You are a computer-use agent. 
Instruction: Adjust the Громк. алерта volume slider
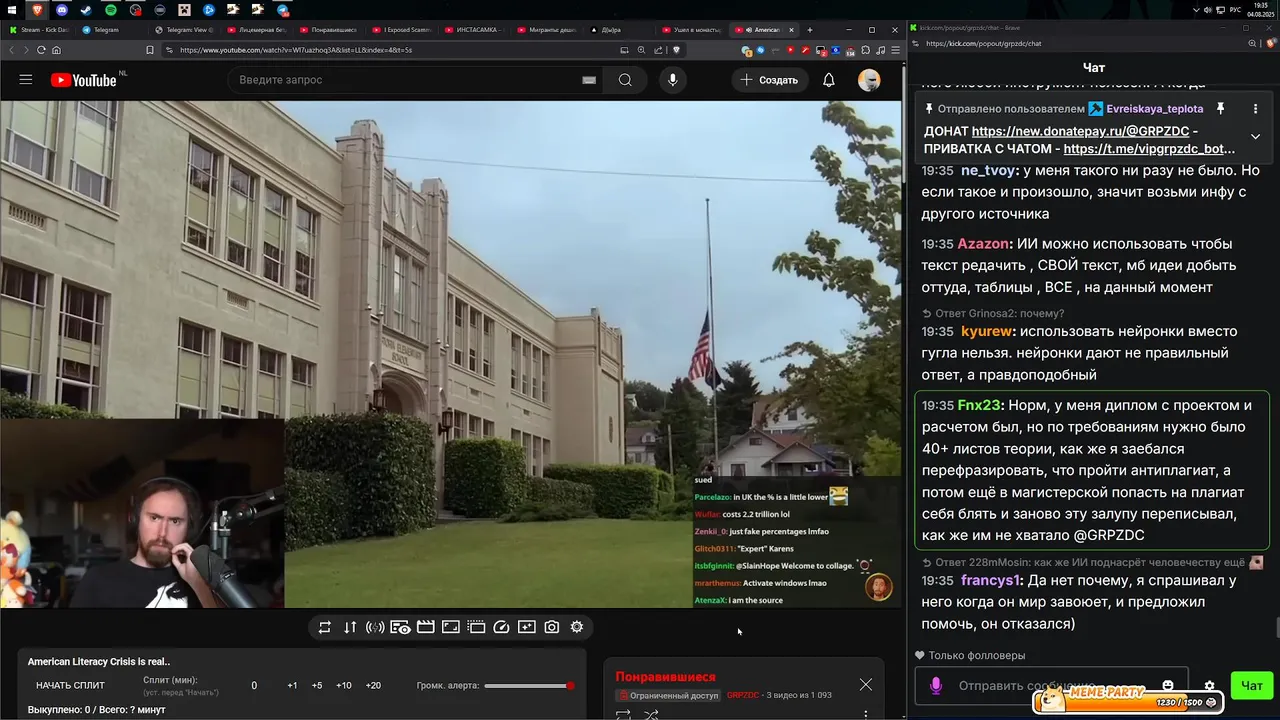click(x=529, y=685)
